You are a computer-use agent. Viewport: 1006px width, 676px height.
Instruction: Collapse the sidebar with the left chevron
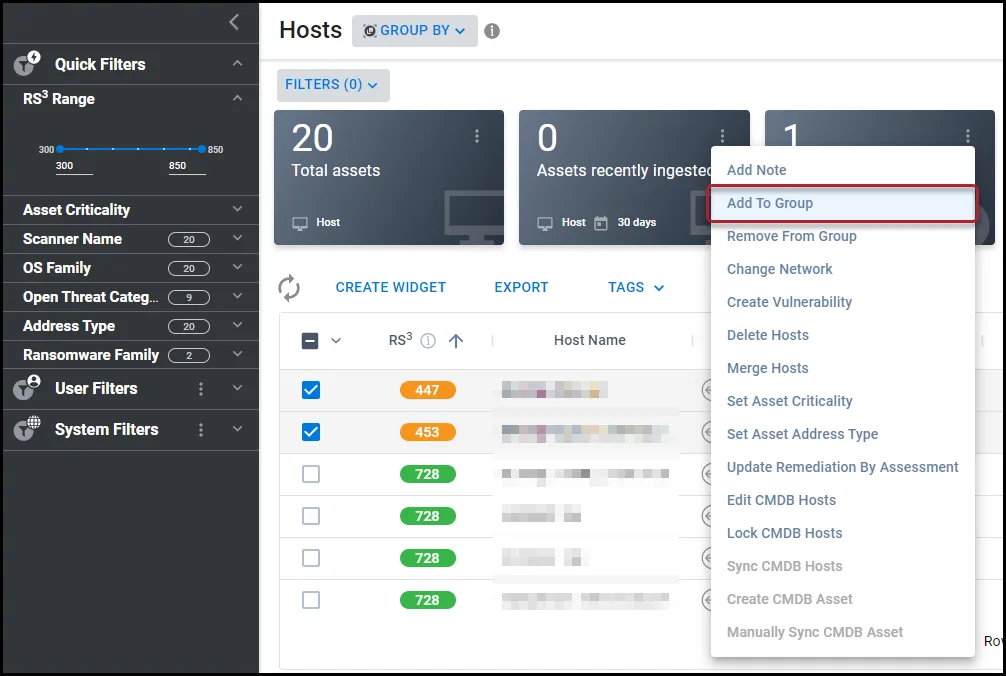point(234,22)
